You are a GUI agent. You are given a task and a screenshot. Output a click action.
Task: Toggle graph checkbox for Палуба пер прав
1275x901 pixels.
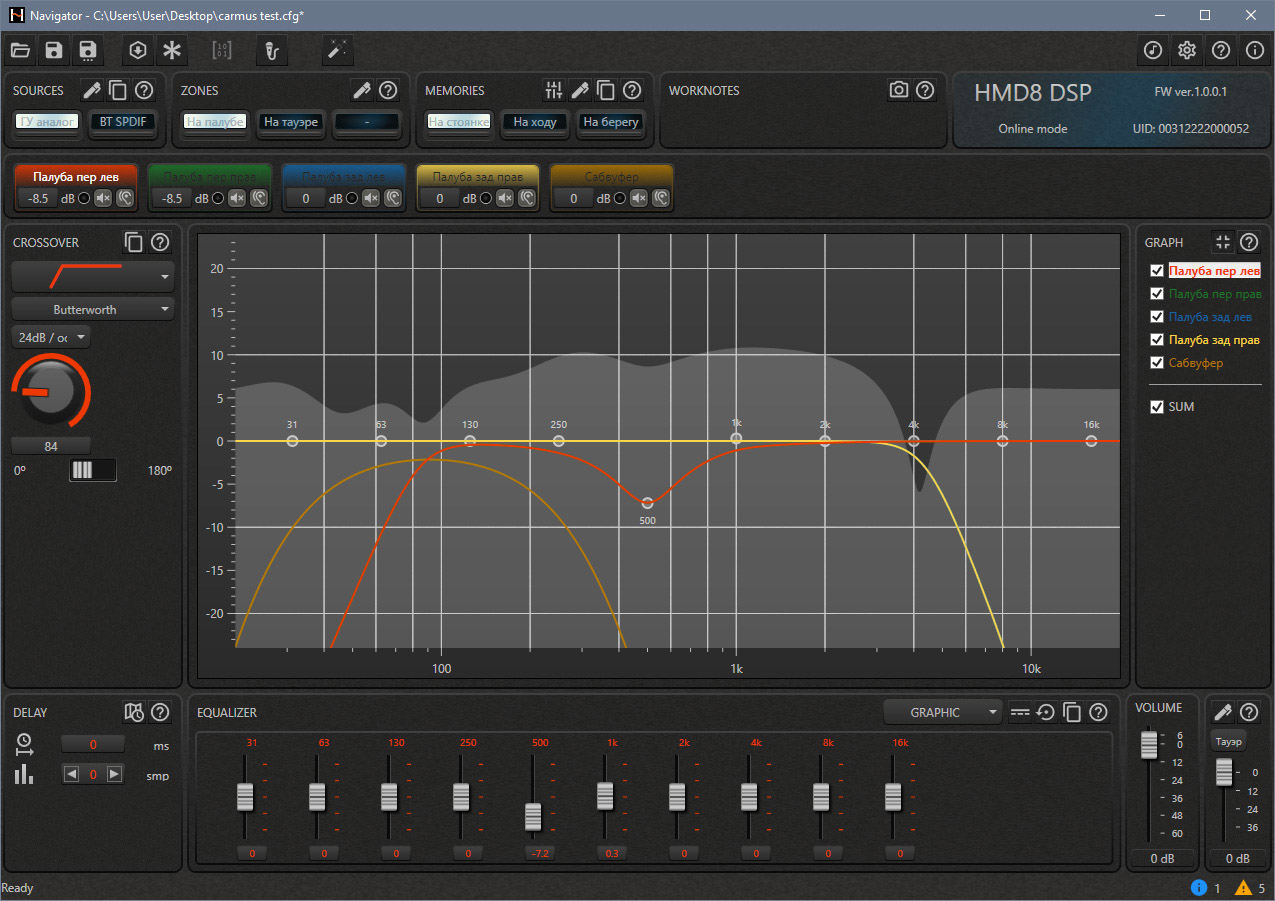point(1157,294)
